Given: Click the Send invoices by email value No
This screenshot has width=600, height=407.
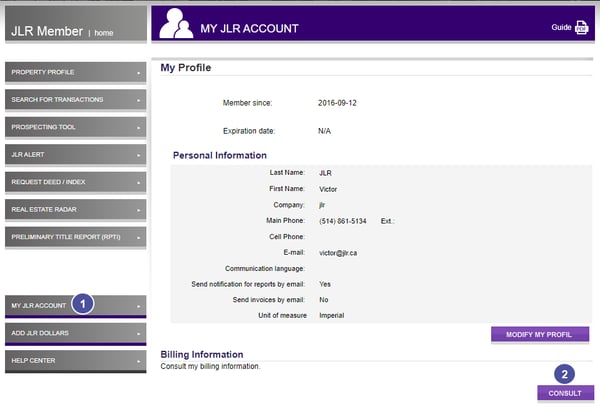Looking at the screenshot, I should pos(324,300).
